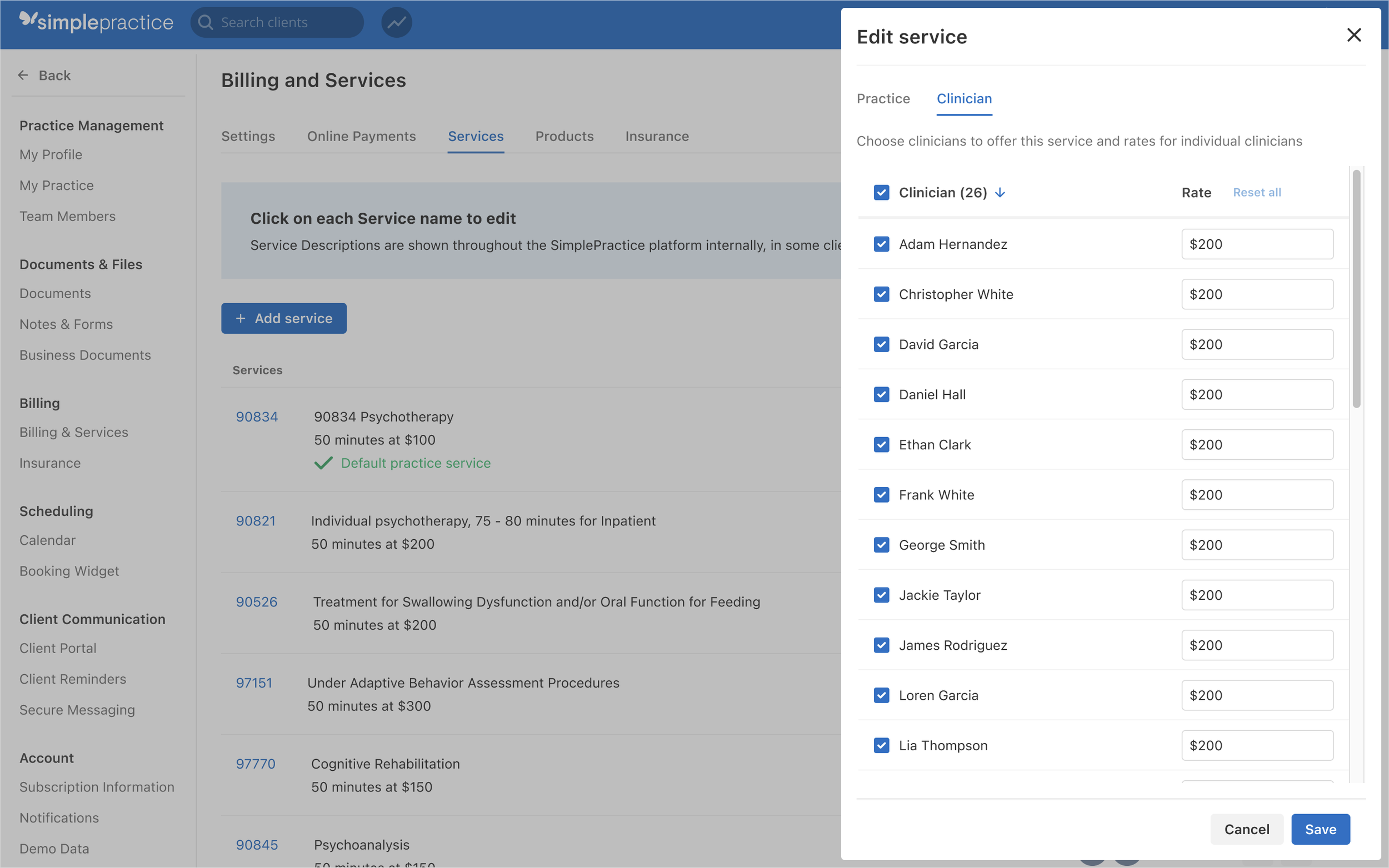
Task: Open Subscription Information
Action: point(97,787)
